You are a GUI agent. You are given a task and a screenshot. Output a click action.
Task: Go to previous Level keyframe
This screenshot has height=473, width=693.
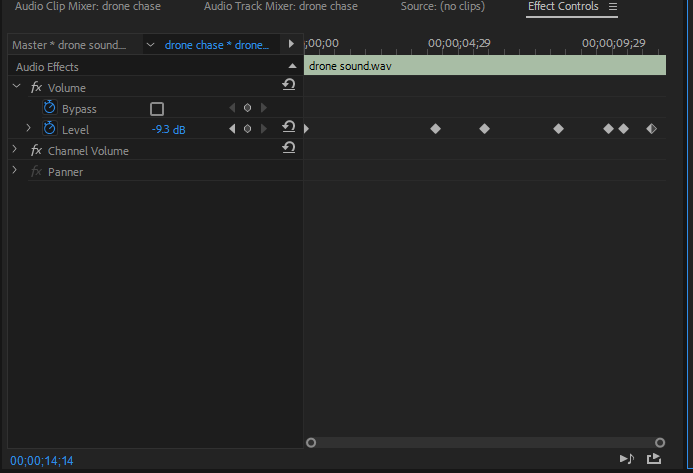tap(232, 129)
